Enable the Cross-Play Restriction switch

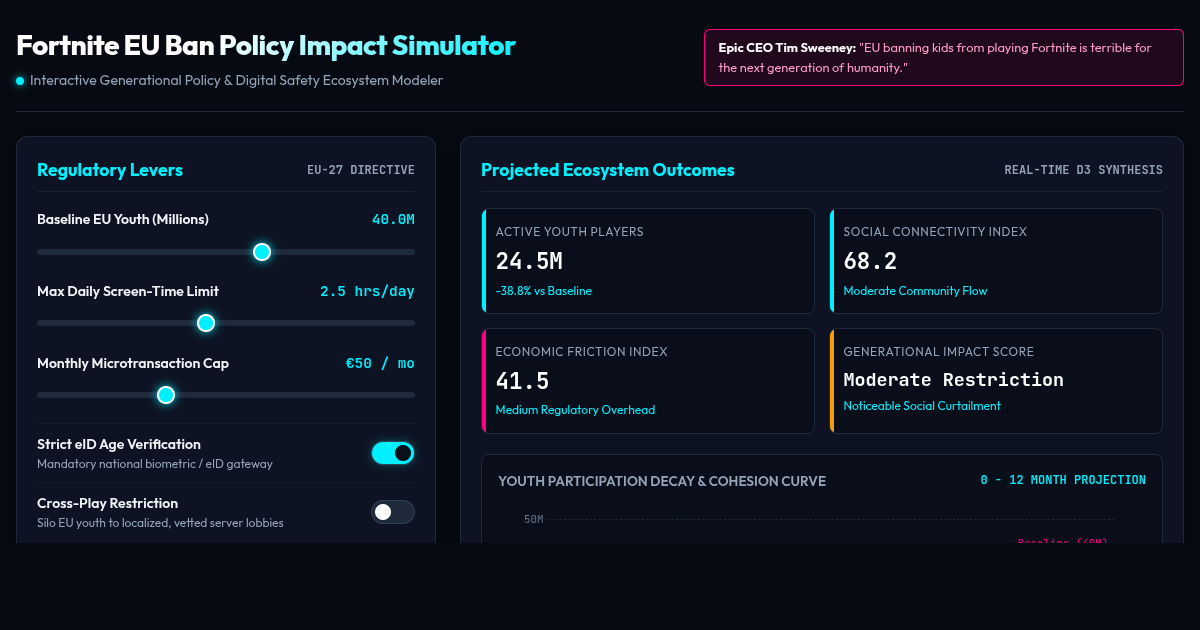coord(393,512)
